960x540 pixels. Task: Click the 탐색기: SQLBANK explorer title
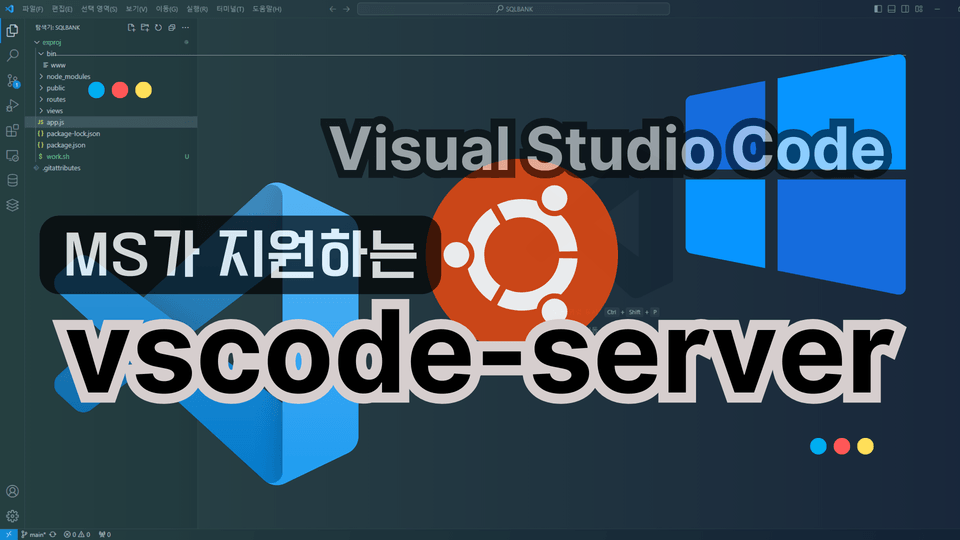point(58,28)
